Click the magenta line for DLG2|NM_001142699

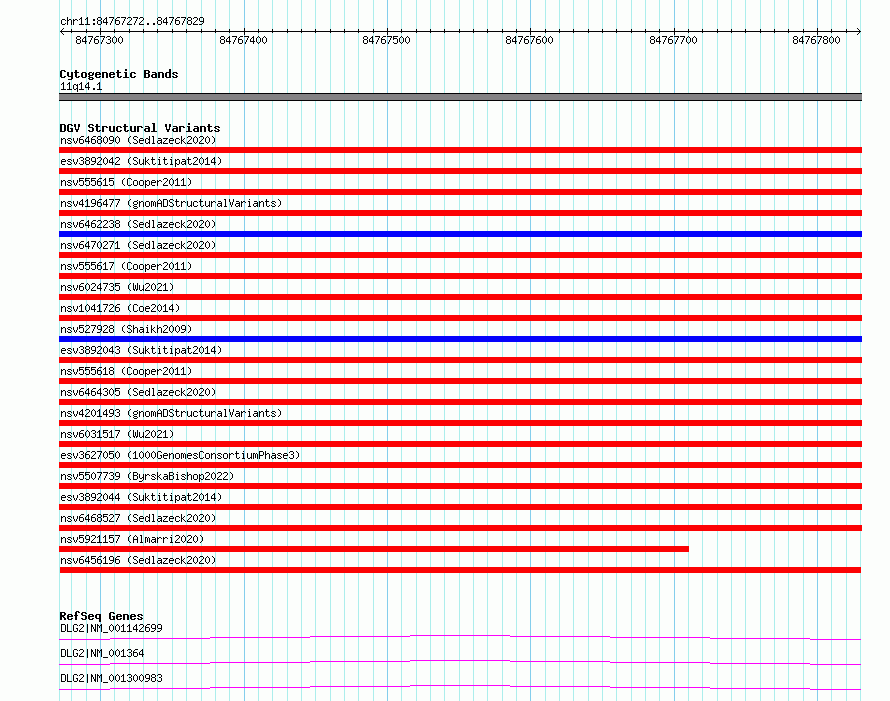[460, 637]
